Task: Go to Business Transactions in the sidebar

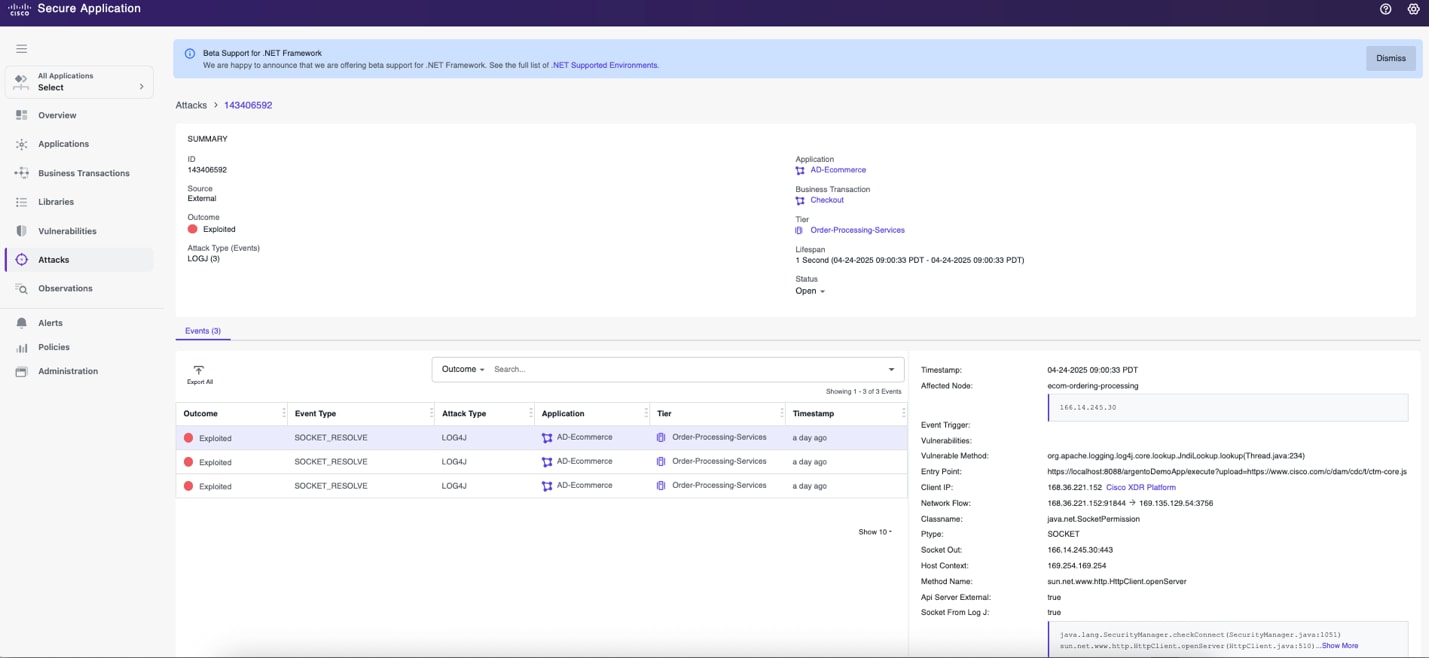Action: pyautogui.click(x=84, y=173)
